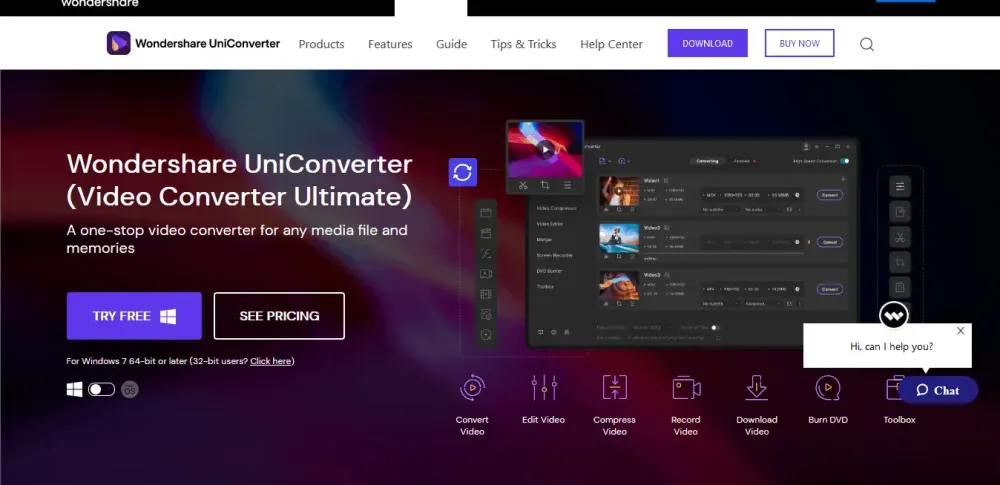Click the Convert Video feature icon
The height and width of the screenshot is (485, 1000).
[x=472, y=388]
